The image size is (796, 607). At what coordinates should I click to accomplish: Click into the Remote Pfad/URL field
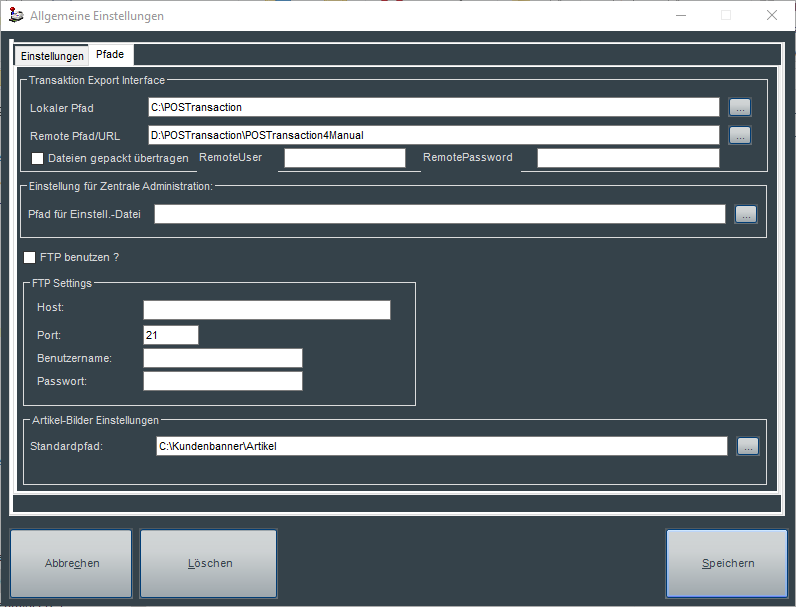click(432, 134)
